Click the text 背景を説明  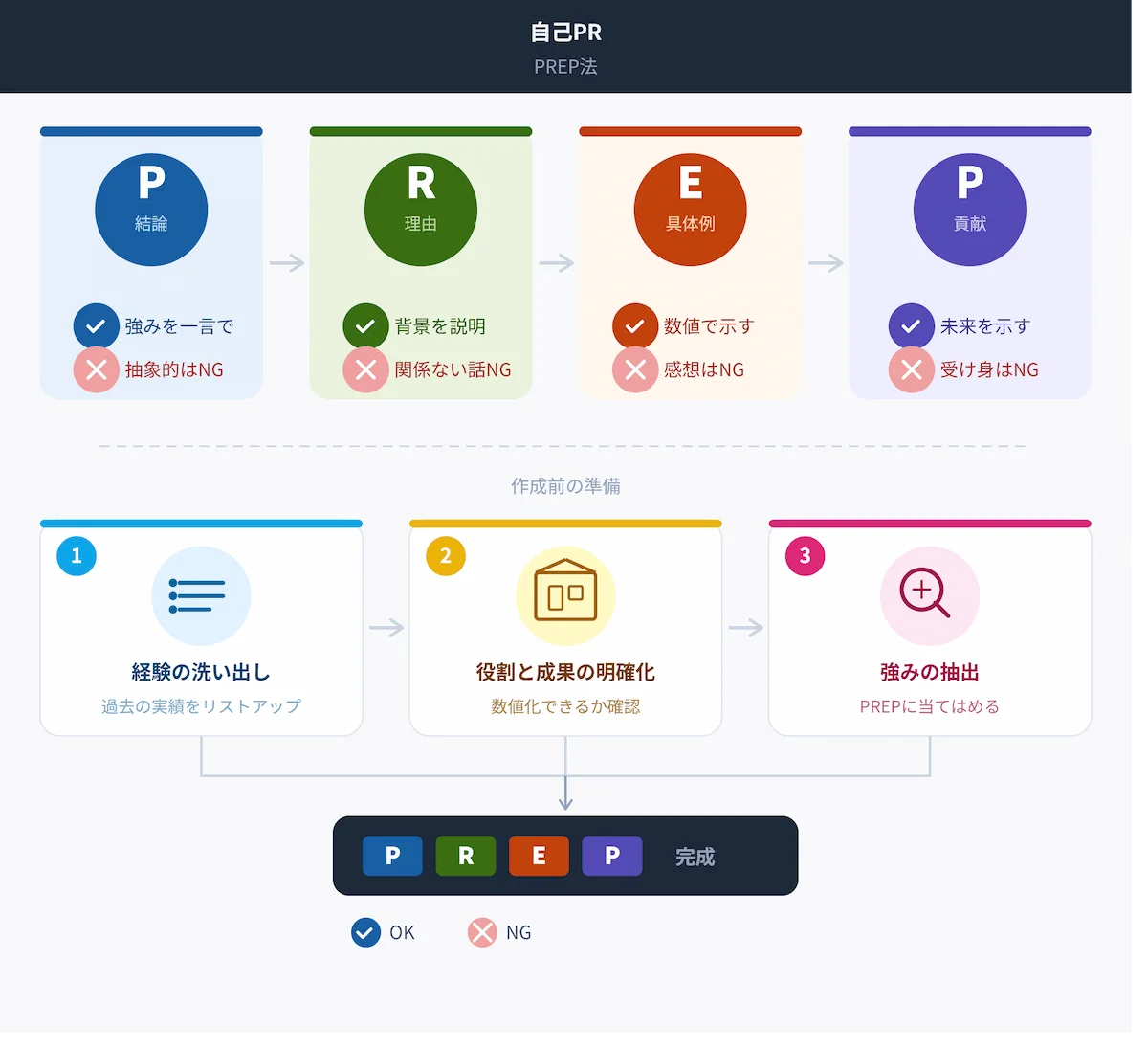440,326
